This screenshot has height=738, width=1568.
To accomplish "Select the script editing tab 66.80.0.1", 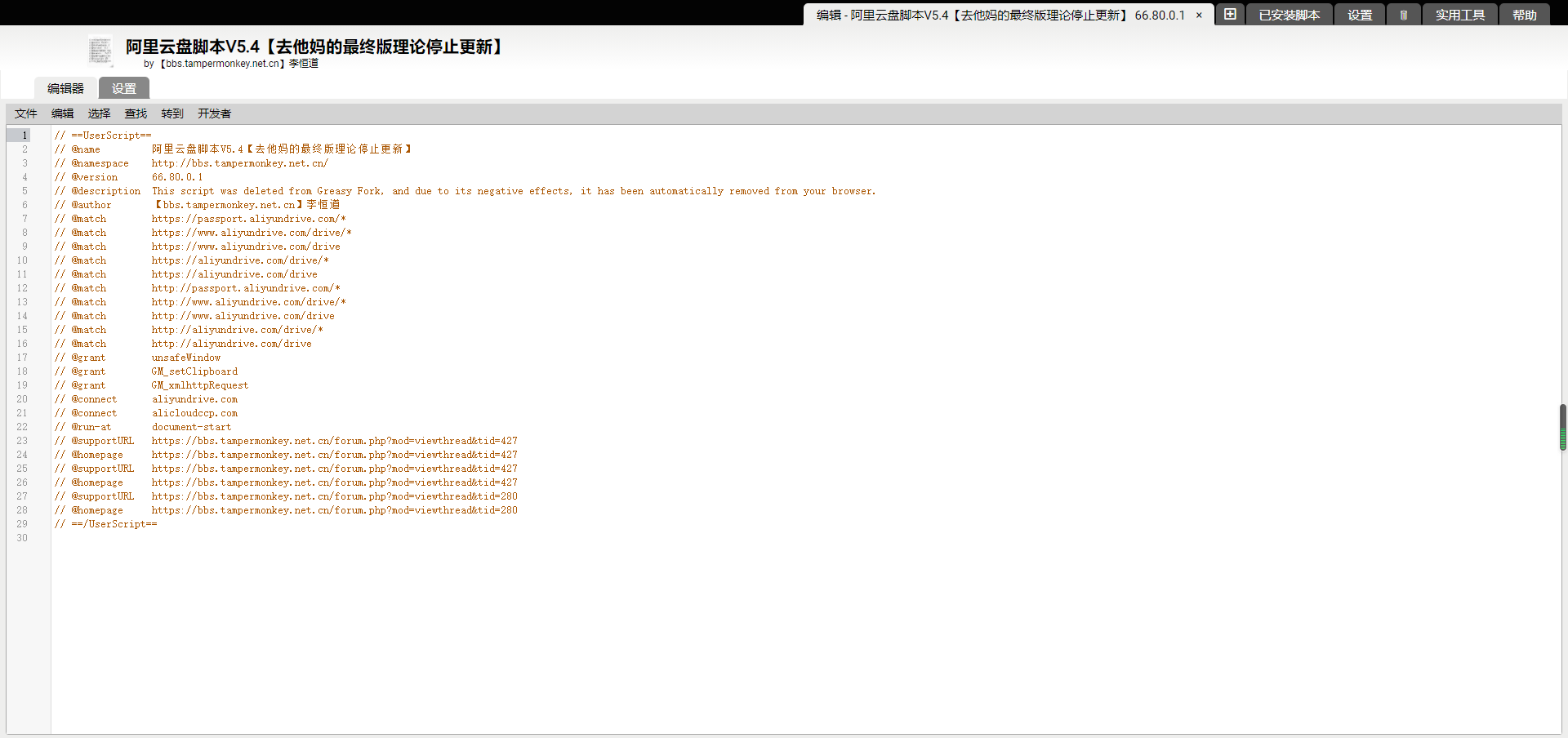I will point(1009,15).
